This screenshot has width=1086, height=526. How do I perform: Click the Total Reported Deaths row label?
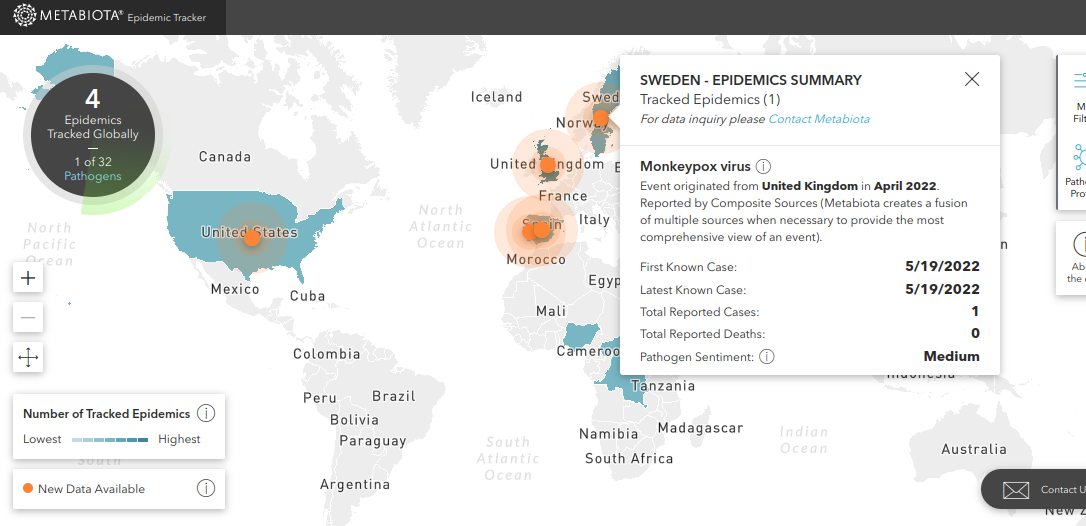tap(702, 334)
